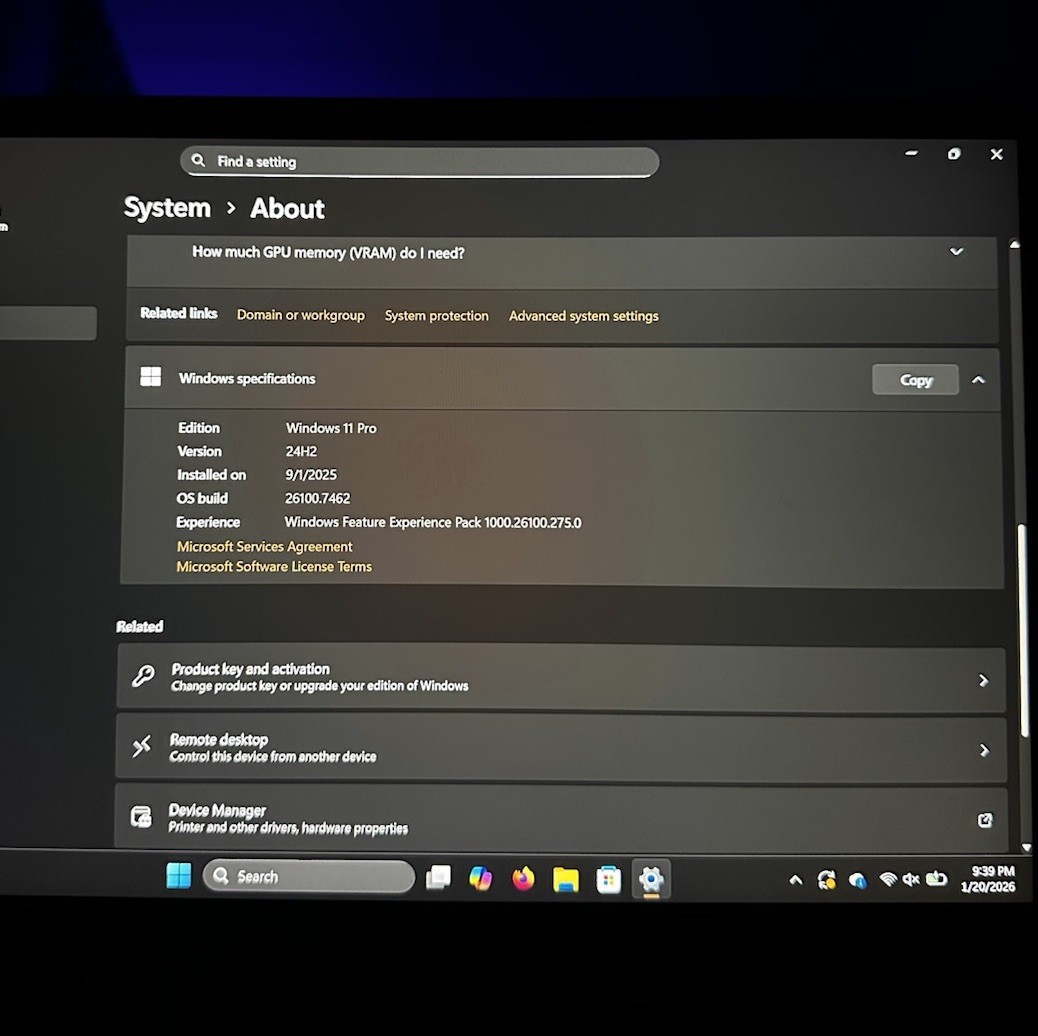Click the Edition label
Image resolution: width=1038 pixels, height=1036 pixels.
(x=199, y=428)
